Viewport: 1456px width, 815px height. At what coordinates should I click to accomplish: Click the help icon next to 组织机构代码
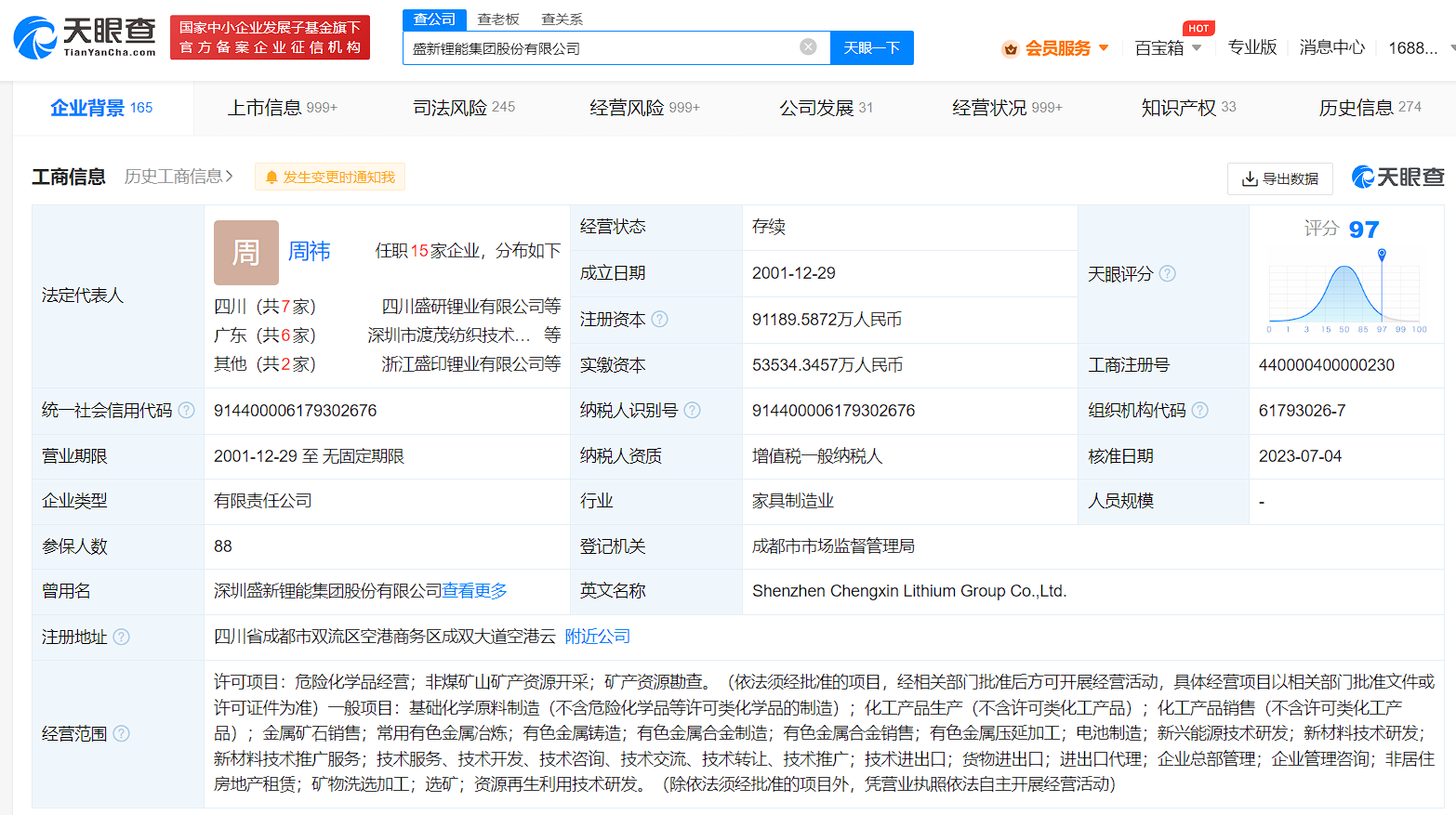tap(1199, 410)
